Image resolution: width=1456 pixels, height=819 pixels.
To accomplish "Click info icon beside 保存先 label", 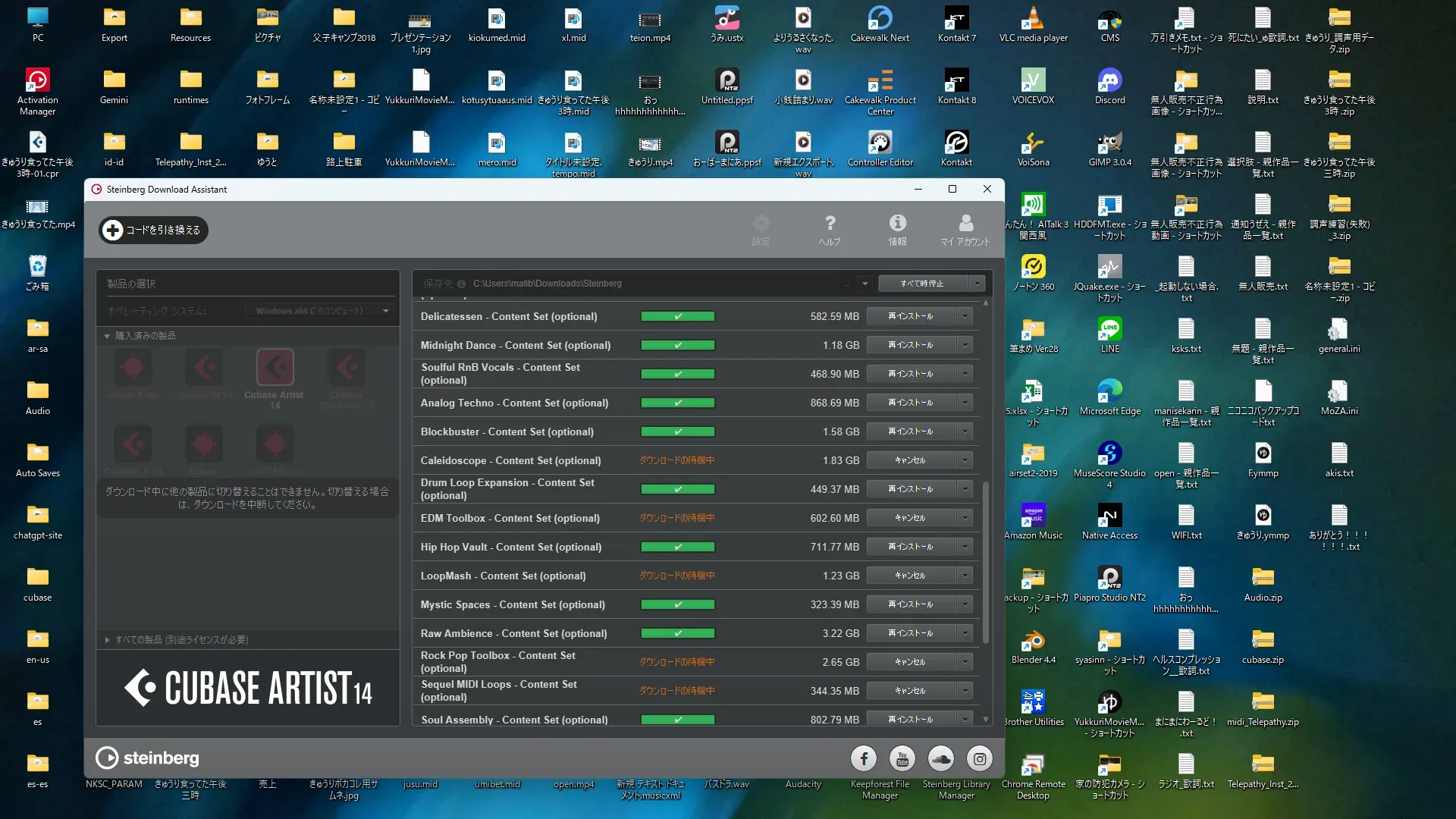I will click(x=461, y=284).
